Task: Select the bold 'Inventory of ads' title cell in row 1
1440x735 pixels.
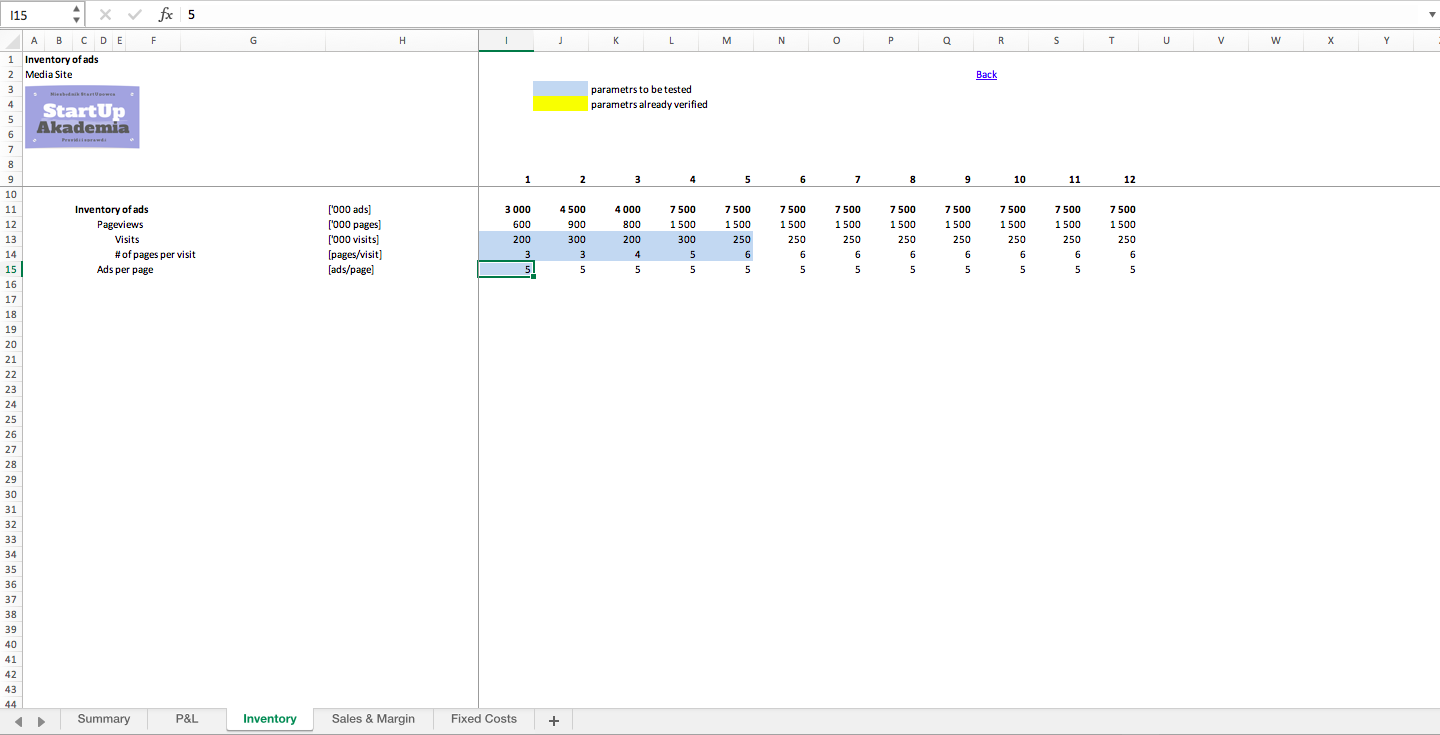Action: point(62,60)
